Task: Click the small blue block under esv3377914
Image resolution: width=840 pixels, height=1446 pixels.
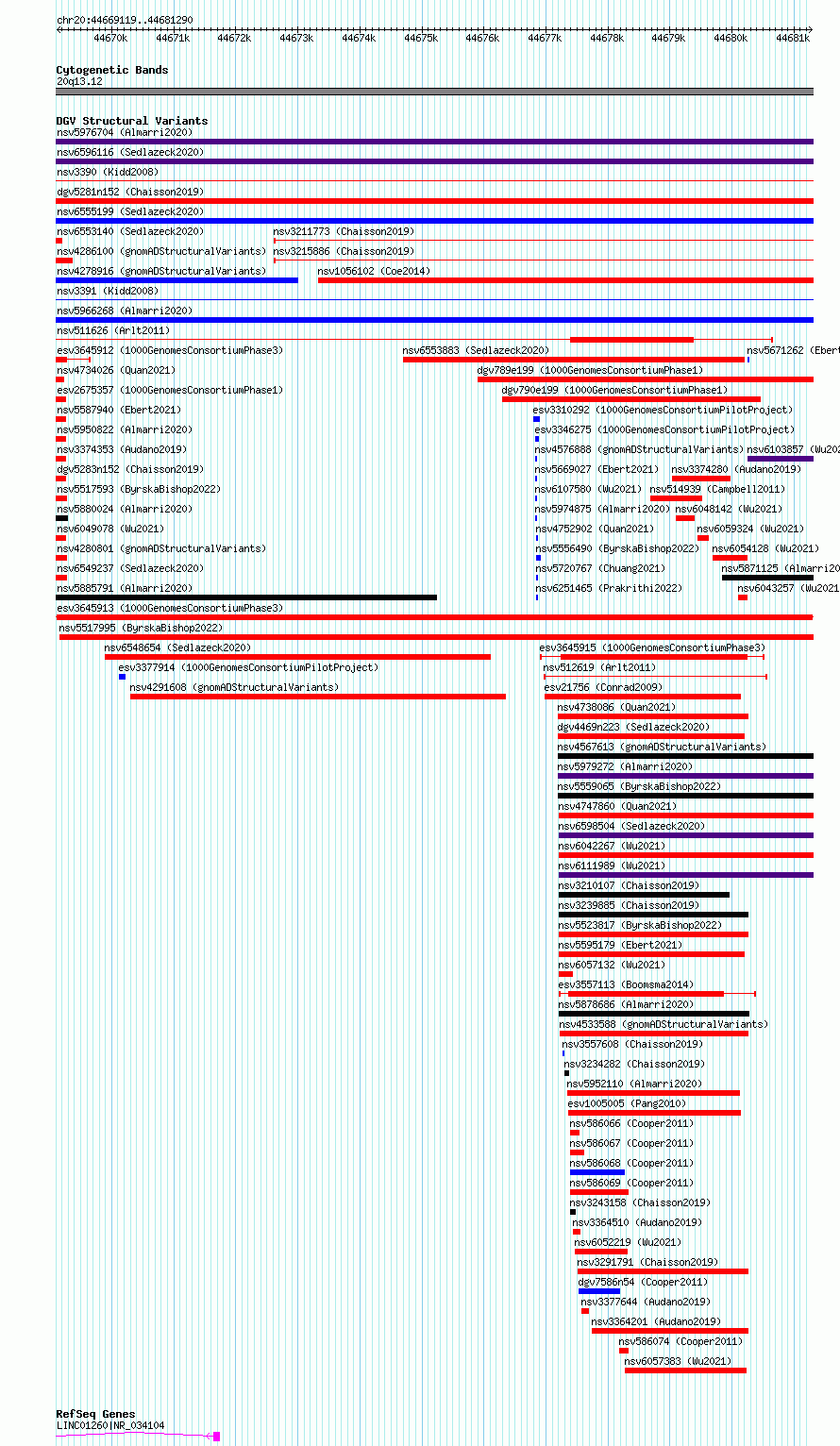Action: [x=122, y=677]
